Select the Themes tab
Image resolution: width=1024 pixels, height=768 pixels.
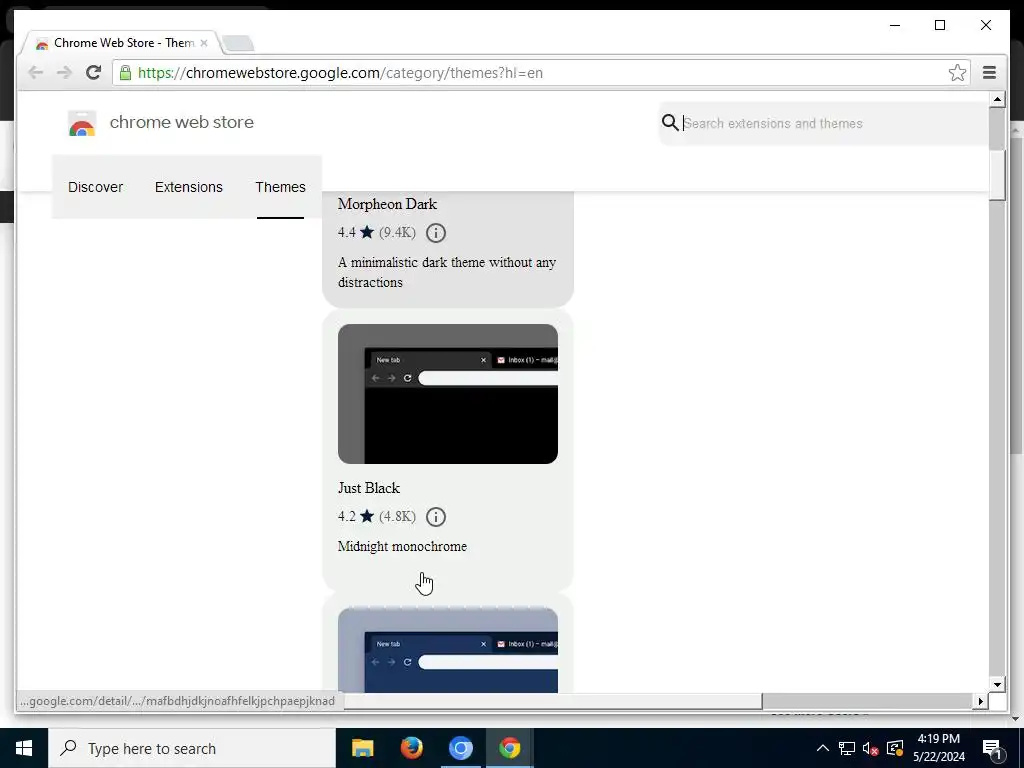pyautogui.click(x=280, y=187)
